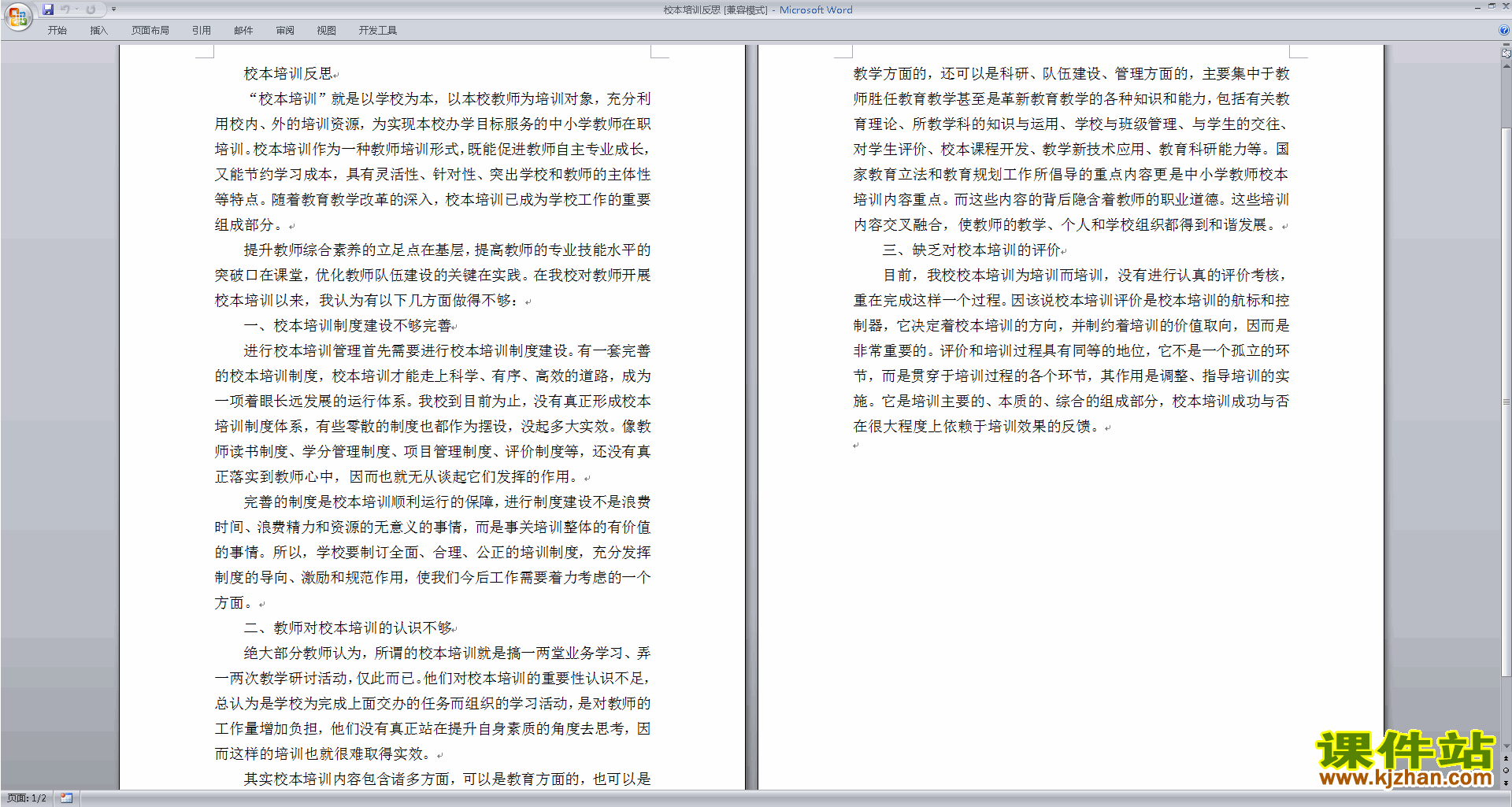Screen dimensions: 1512x807
Task: Toggle the ruler button above scrollbar
Action: point(1506,54)
